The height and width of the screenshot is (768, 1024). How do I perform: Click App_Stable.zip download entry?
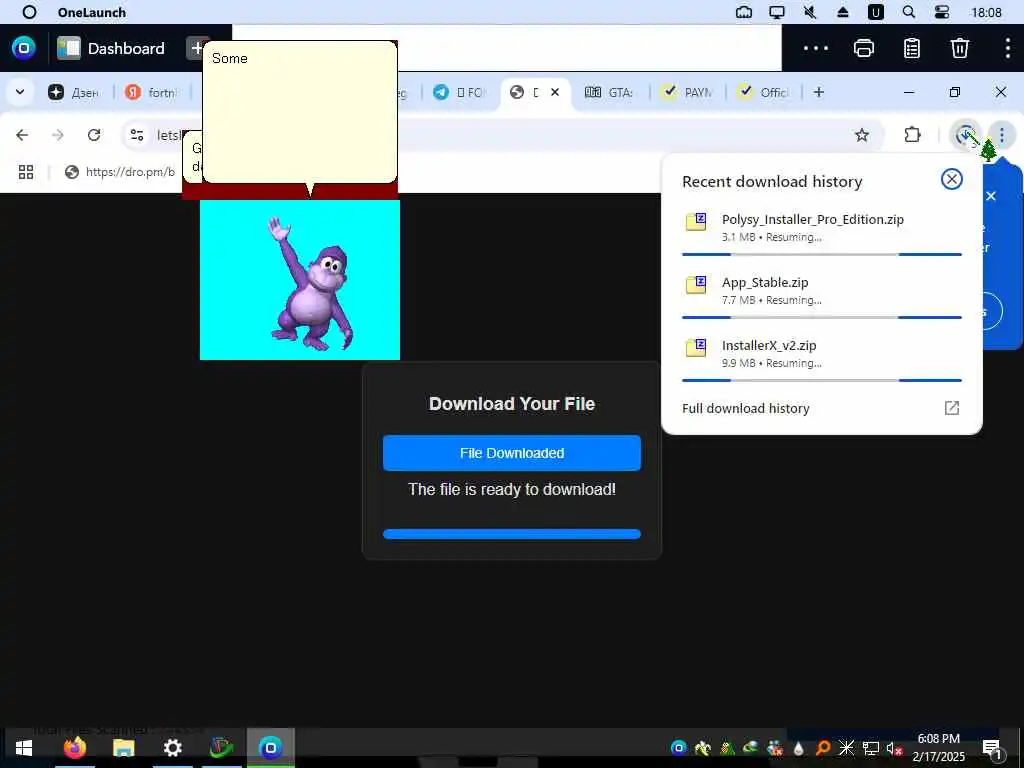coord(822,291)
